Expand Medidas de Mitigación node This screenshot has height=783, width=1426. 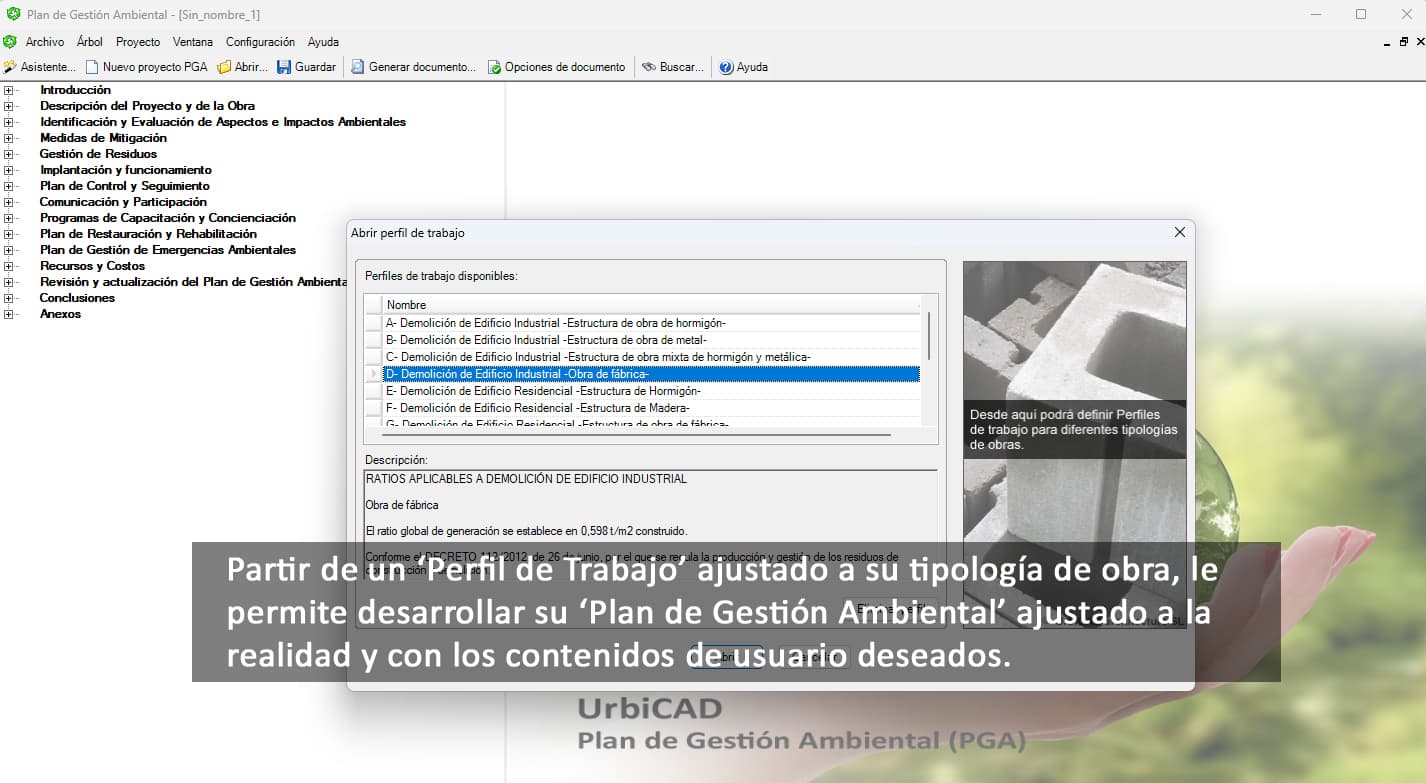(9, 138)
